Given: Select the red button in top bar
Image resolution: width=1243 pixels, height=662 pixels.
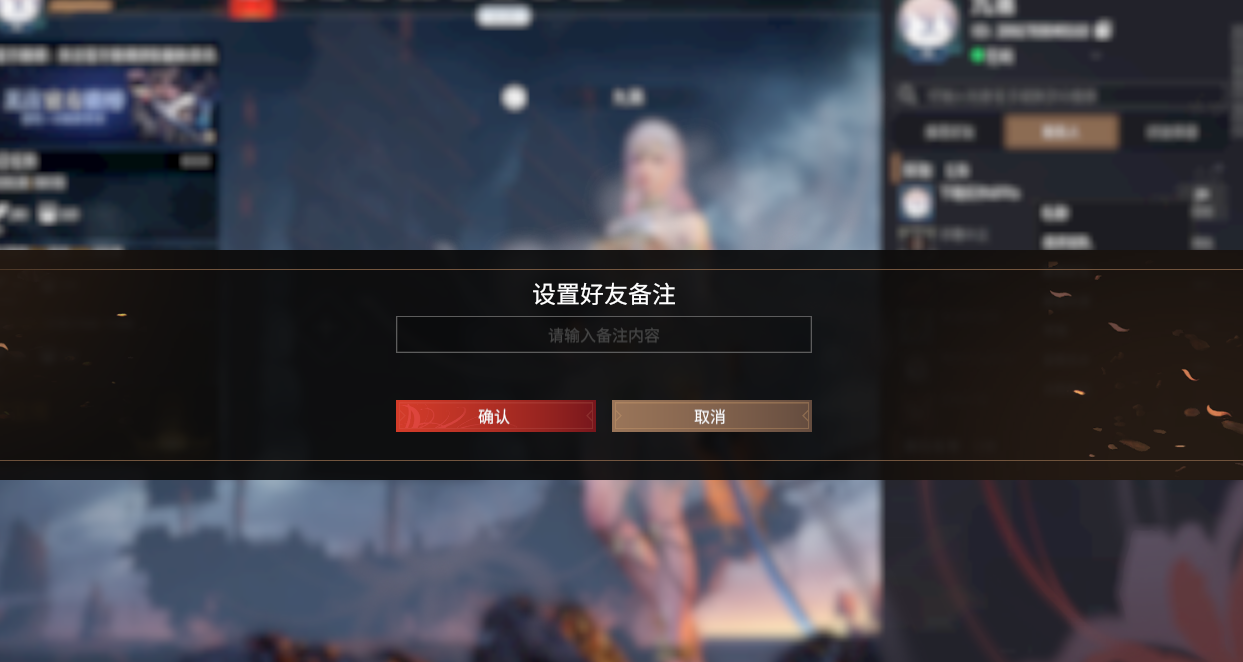Looking at the screenshot, I should click(251, 9).
